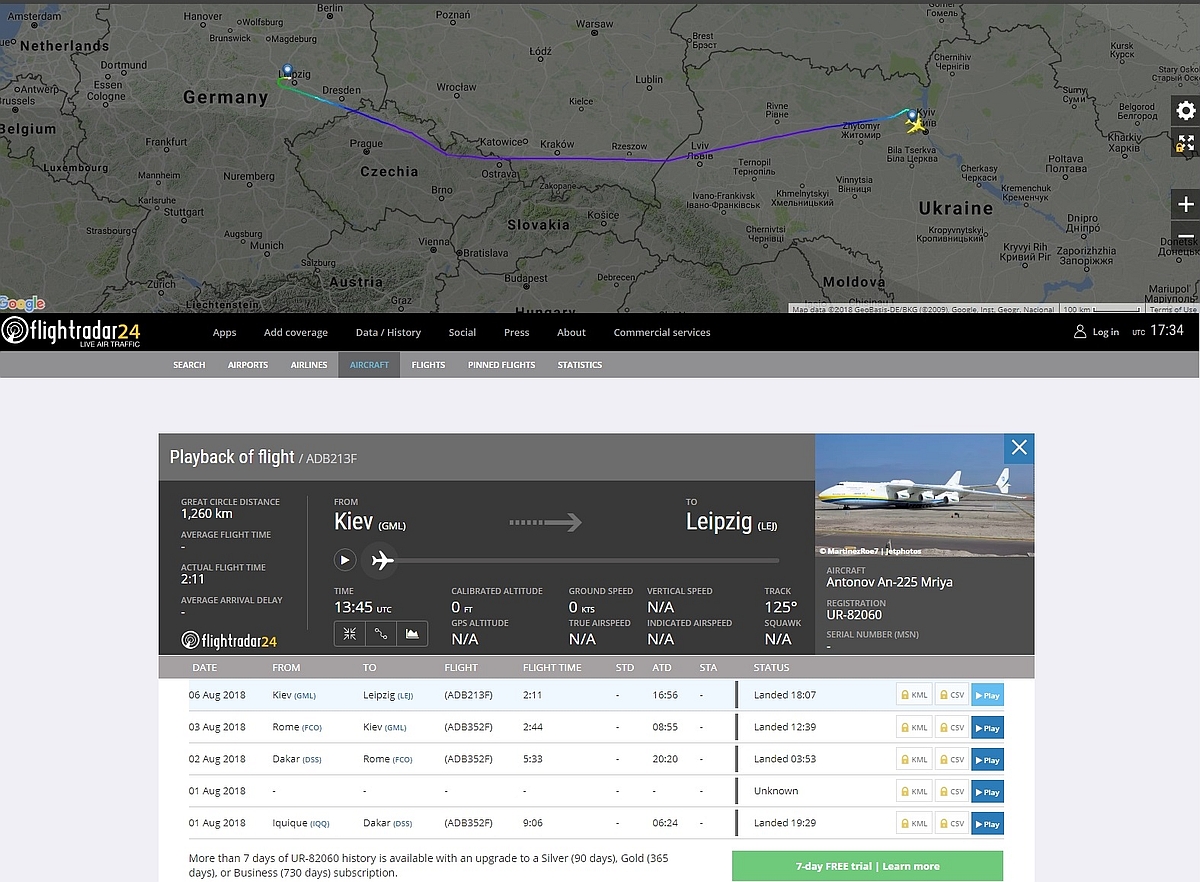The height and width of the screenshot is (882, 1200).
Task: Click the Antonov An-225 Mriya aircraft name
Action: 890,582
